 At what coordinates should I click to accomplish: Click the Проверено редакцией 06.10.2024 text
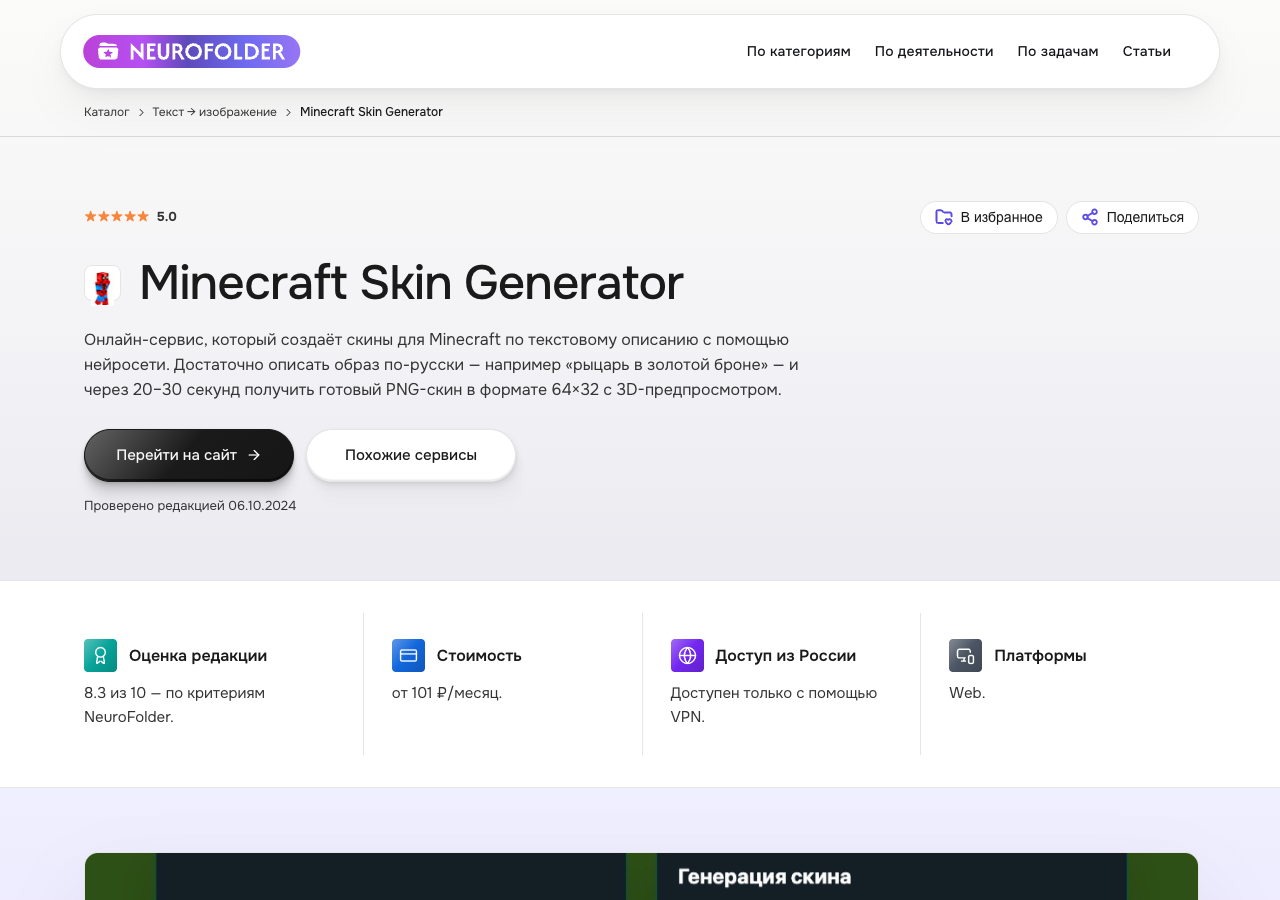pyautogui.click(x=190, y=505)
